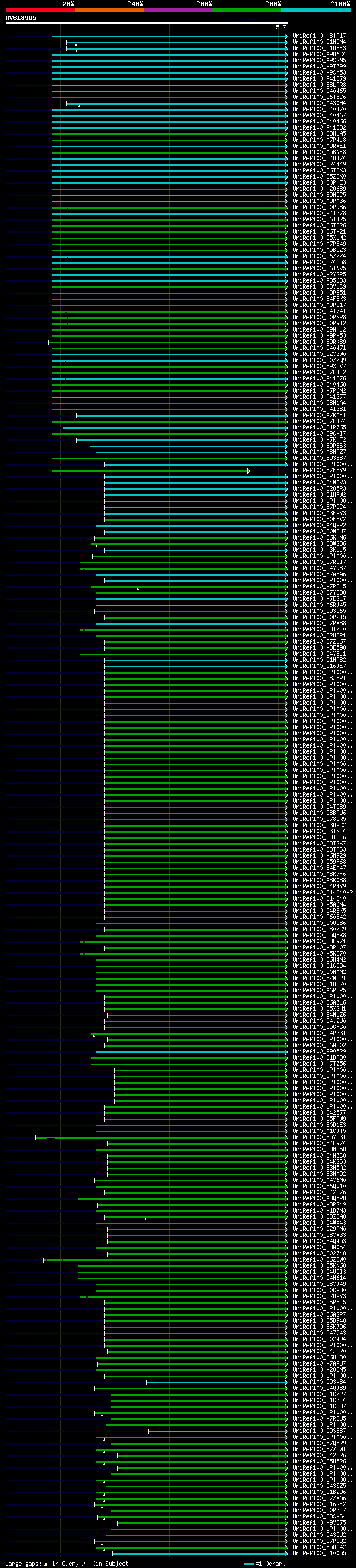Select the UniRef100_P41382 label

coord(319,128)
